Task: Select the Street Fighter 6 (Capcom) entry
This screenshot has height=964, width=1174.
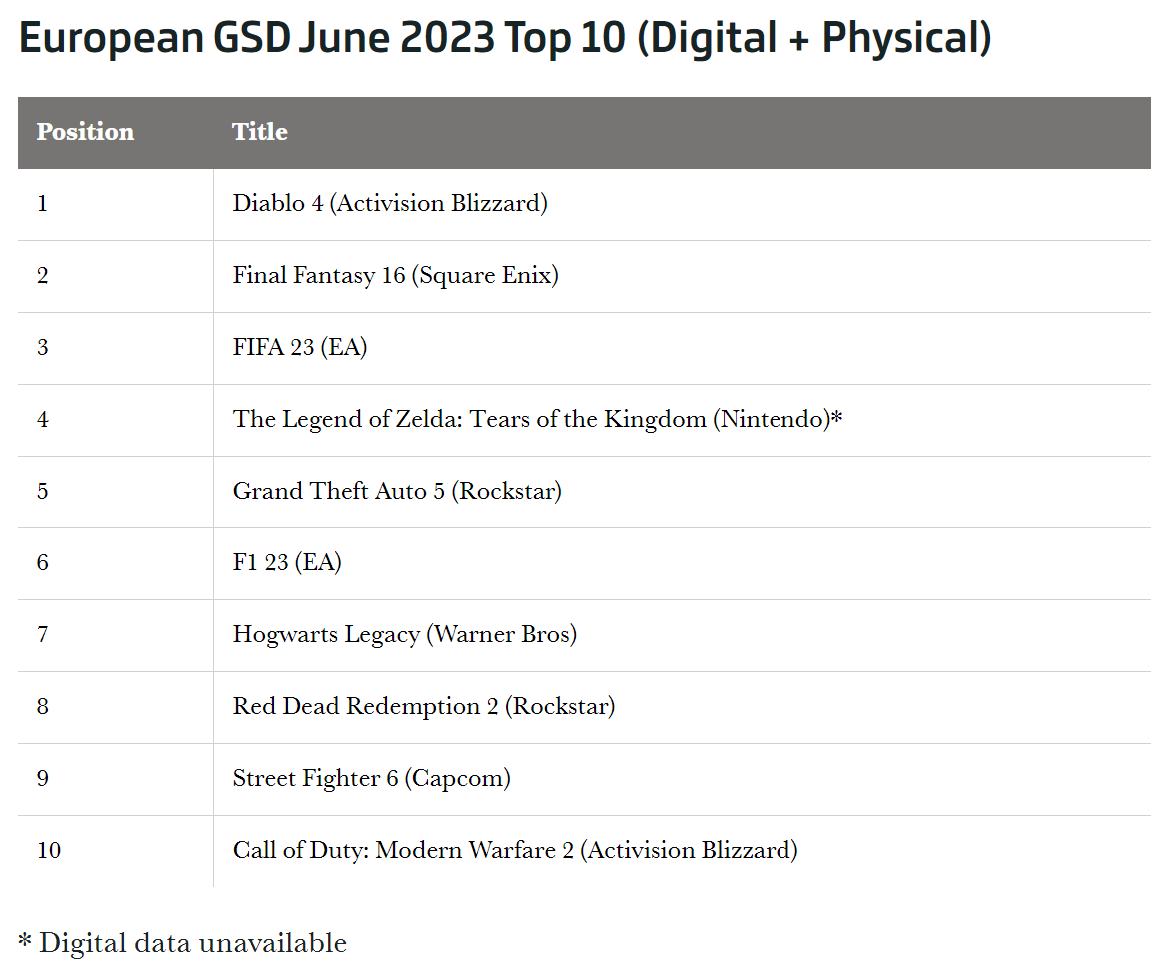Action: point(371,779)
